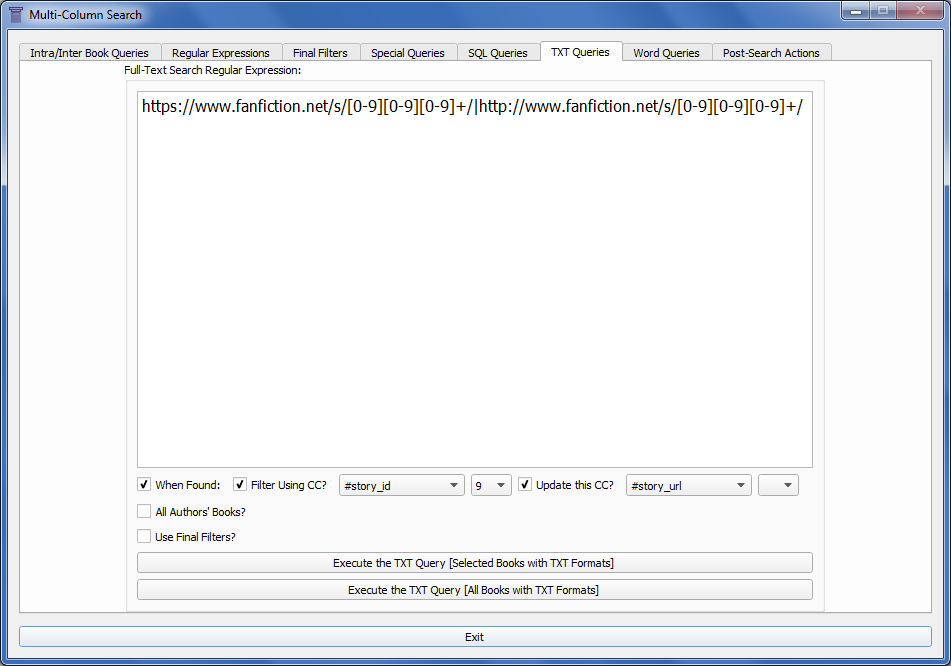Check the Use Final Filters option
The width and height of the screenshot is (951, 666).
point(144,536)
